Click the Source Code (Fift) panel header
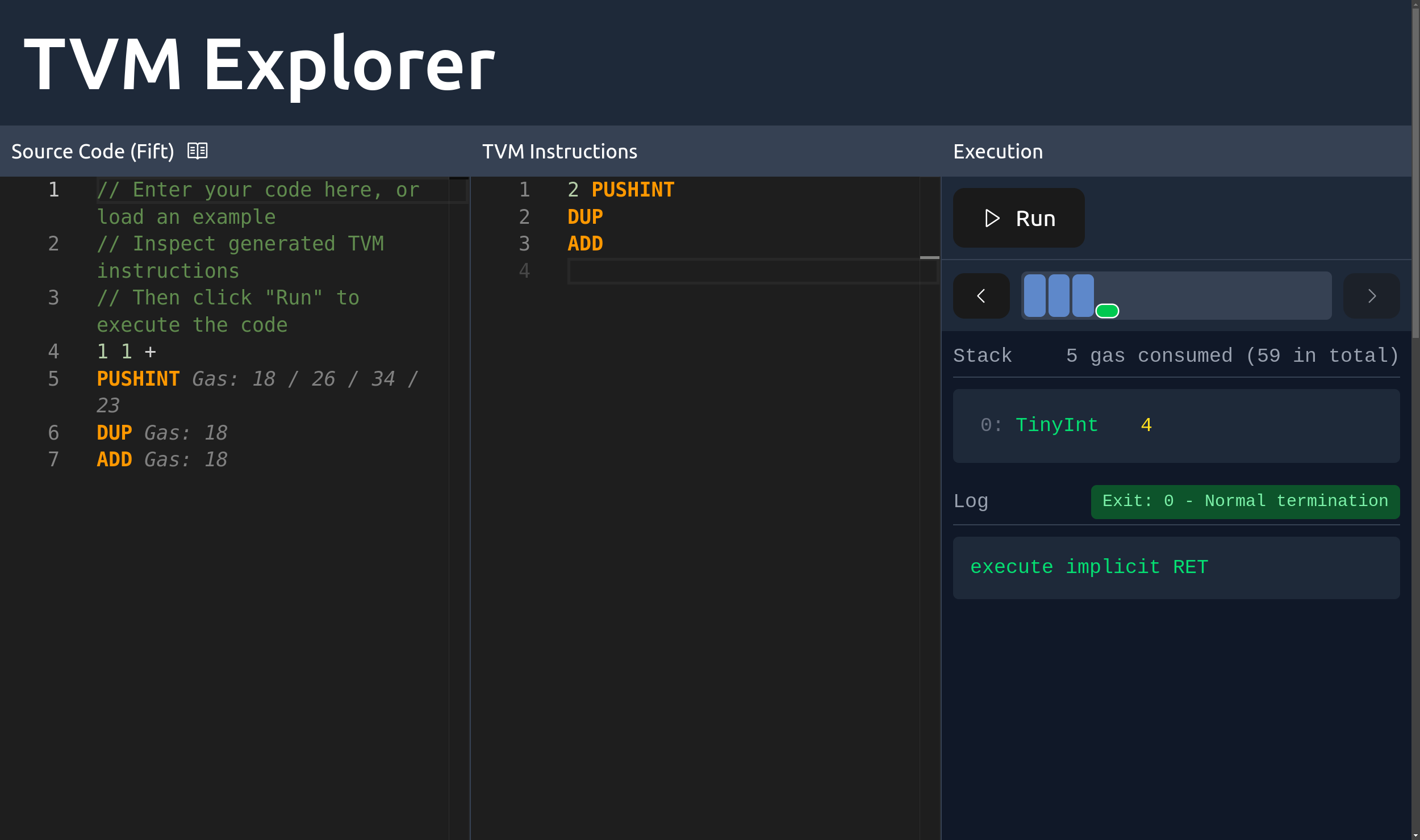The width and height of the screenshot is (1420, 840). 93,151
